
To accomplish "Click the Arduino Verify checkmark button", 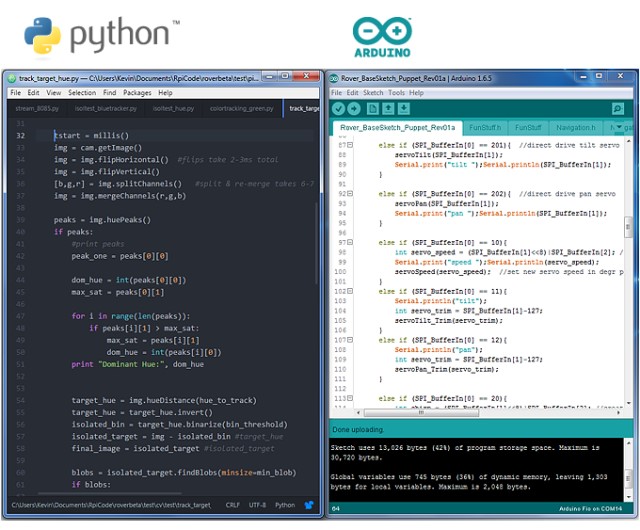I will tap(339, 108).
